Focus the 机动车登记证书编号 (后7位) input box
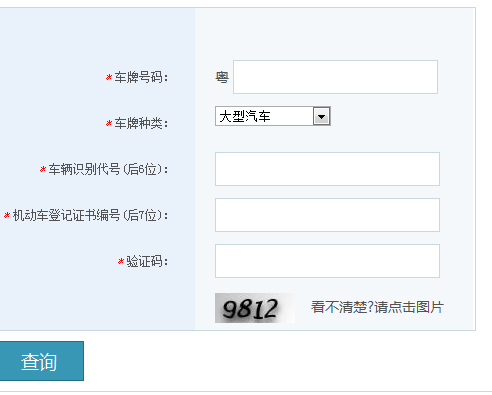 point(327,215)
